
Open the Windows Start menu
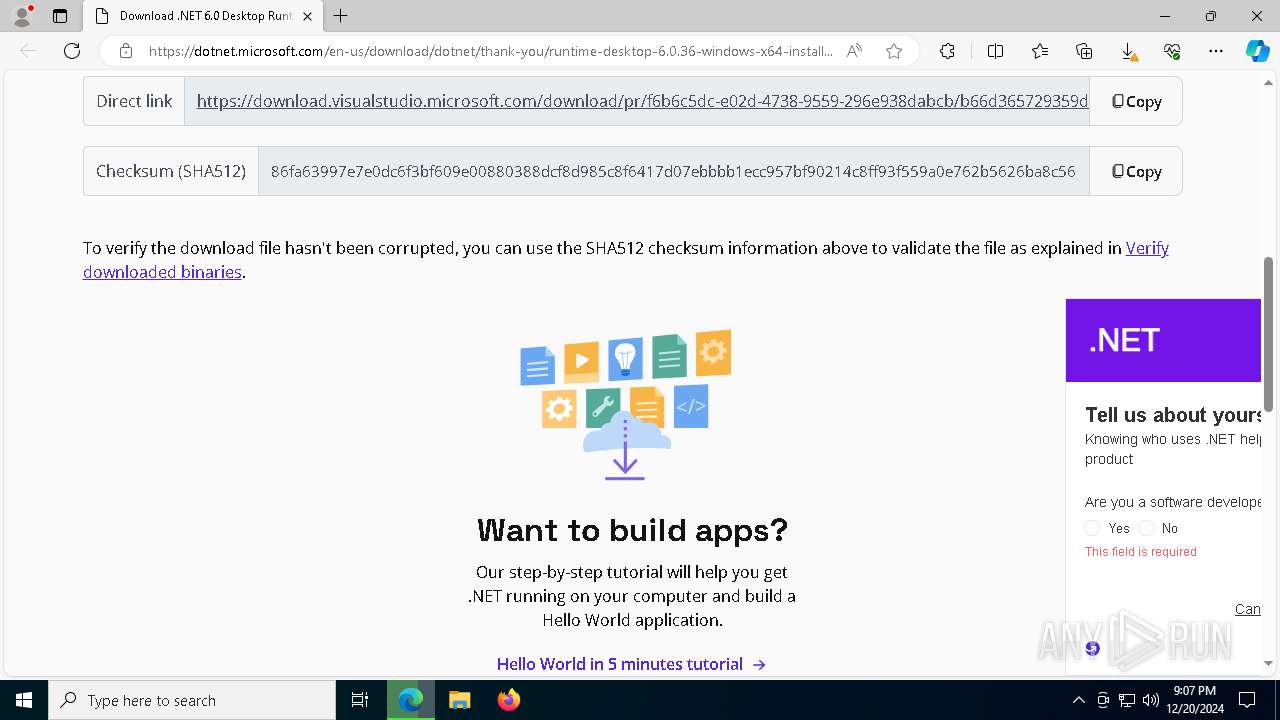[24, 700]
